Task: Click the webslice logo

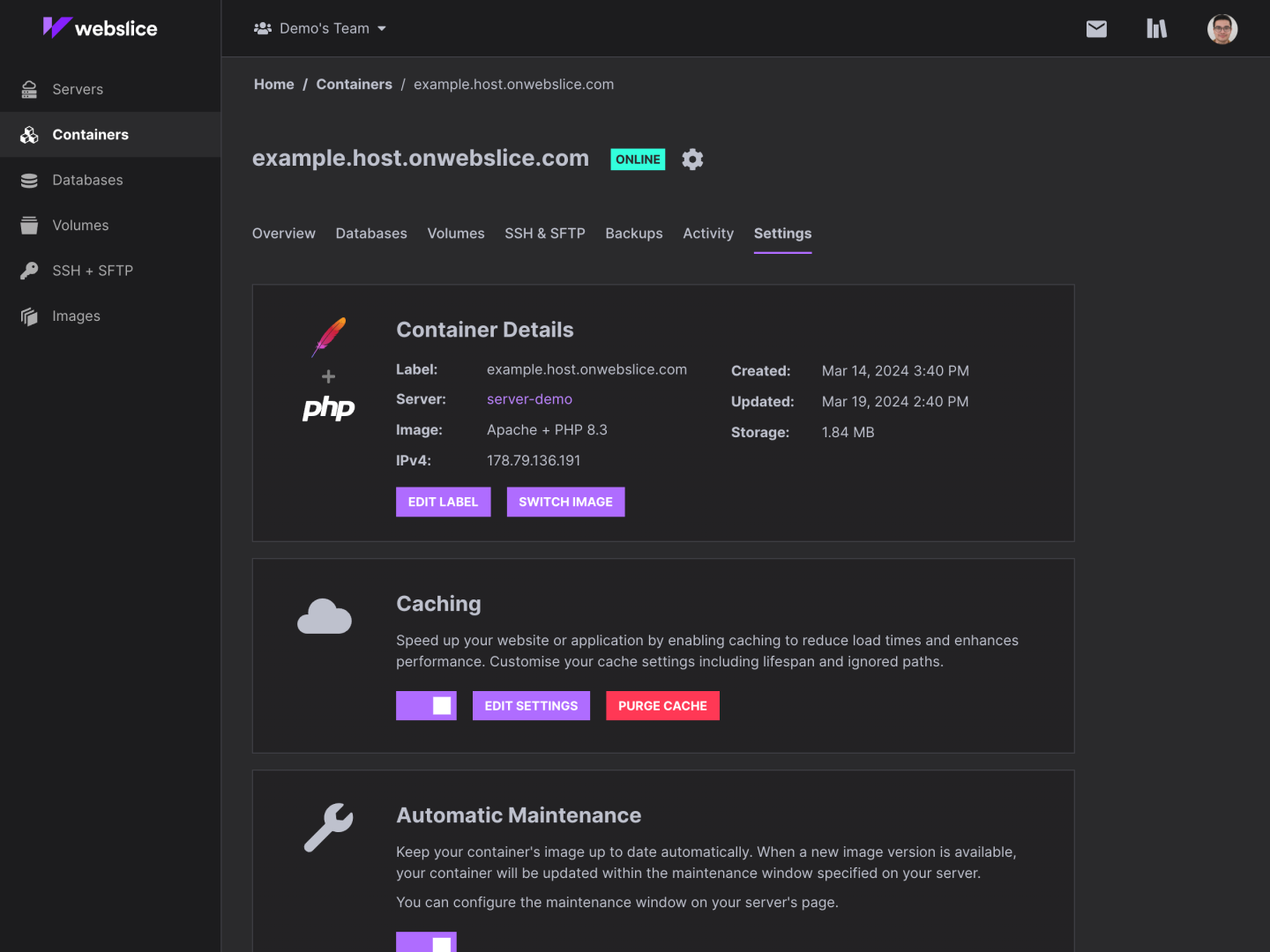Action: (x=100, y=27)
